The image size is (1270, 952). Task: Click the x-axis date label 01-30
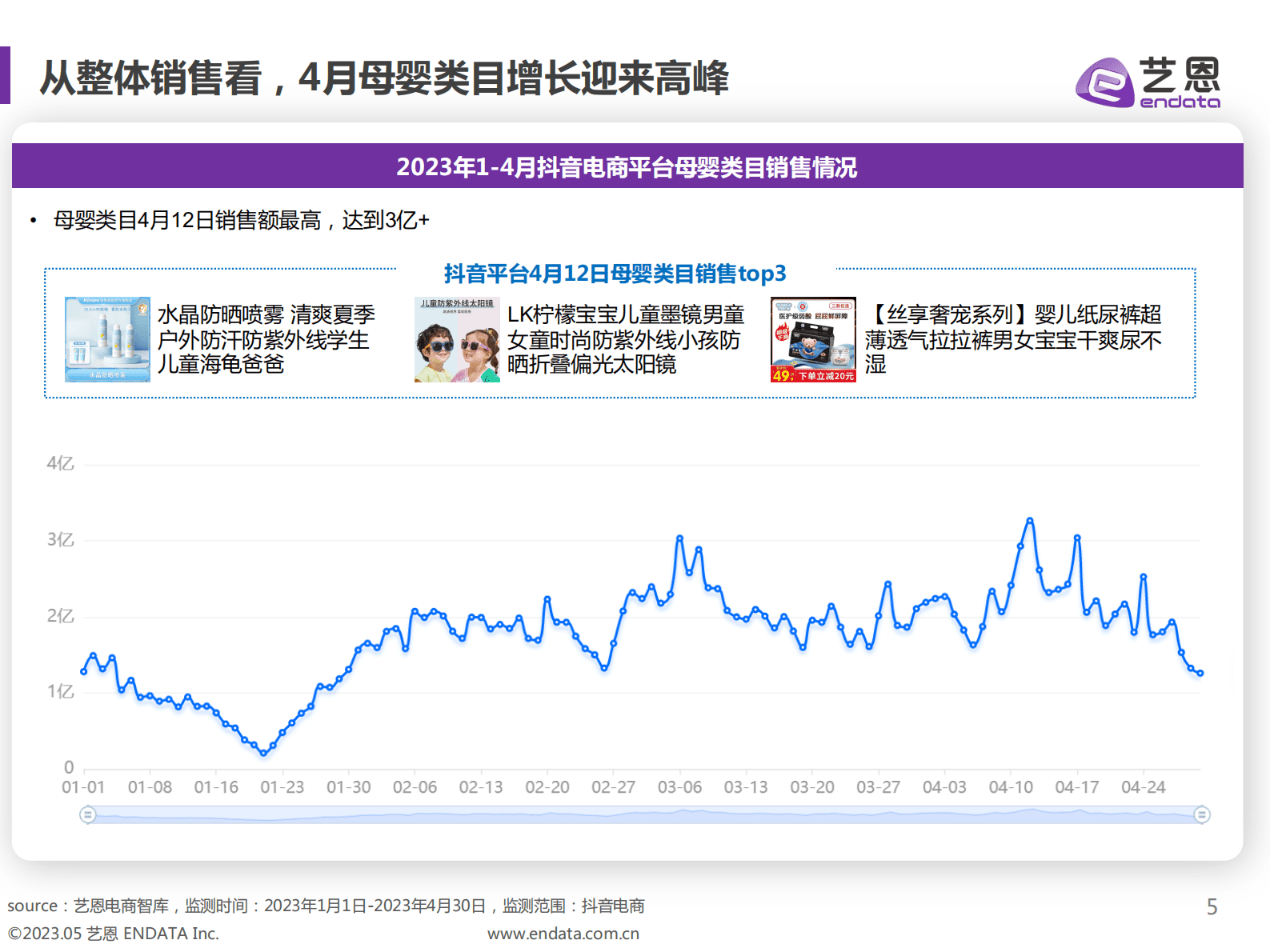click(x=349, y=787)
